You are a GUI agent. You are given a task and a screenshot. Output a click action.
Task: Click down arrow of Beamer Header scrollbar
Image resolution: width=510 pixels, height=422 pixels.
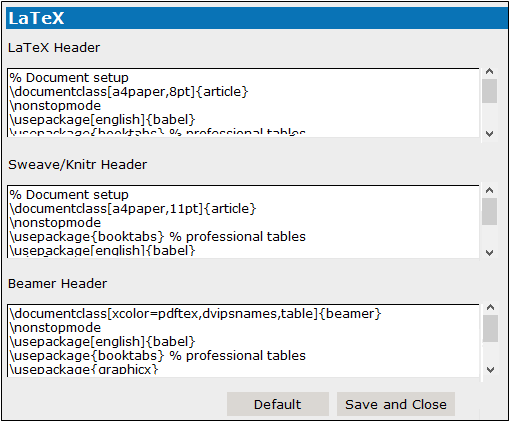pos(490,370)
